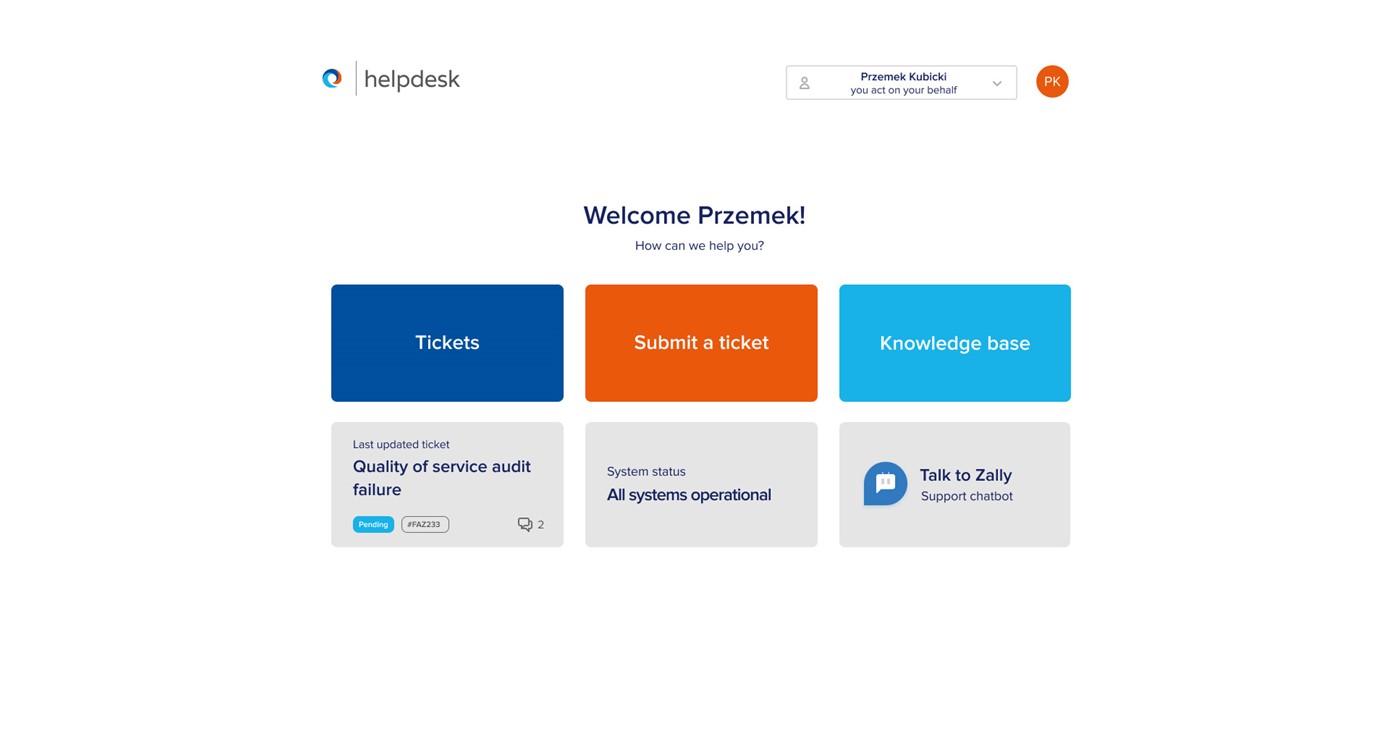This screenshot has height=750, width=1400.
Task: Click the helpdesk wordmark text
Action: coord(412,80)
